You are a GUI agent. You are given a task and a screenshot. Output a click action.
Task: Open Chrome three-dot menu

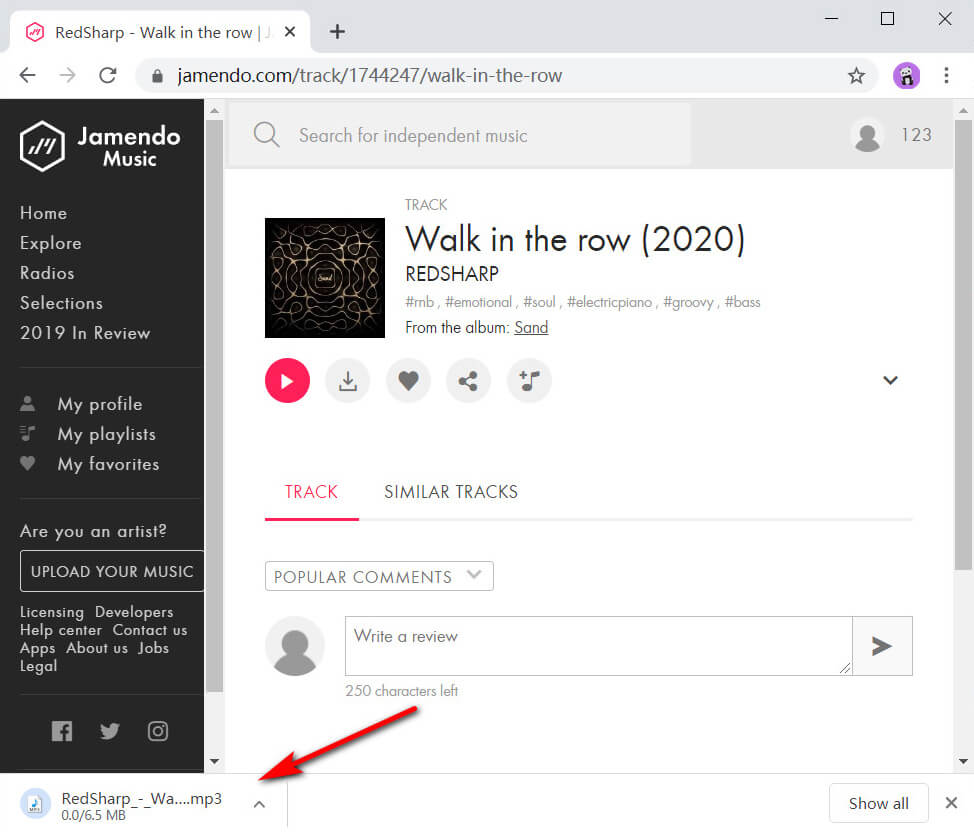click(x=946, y=76)
